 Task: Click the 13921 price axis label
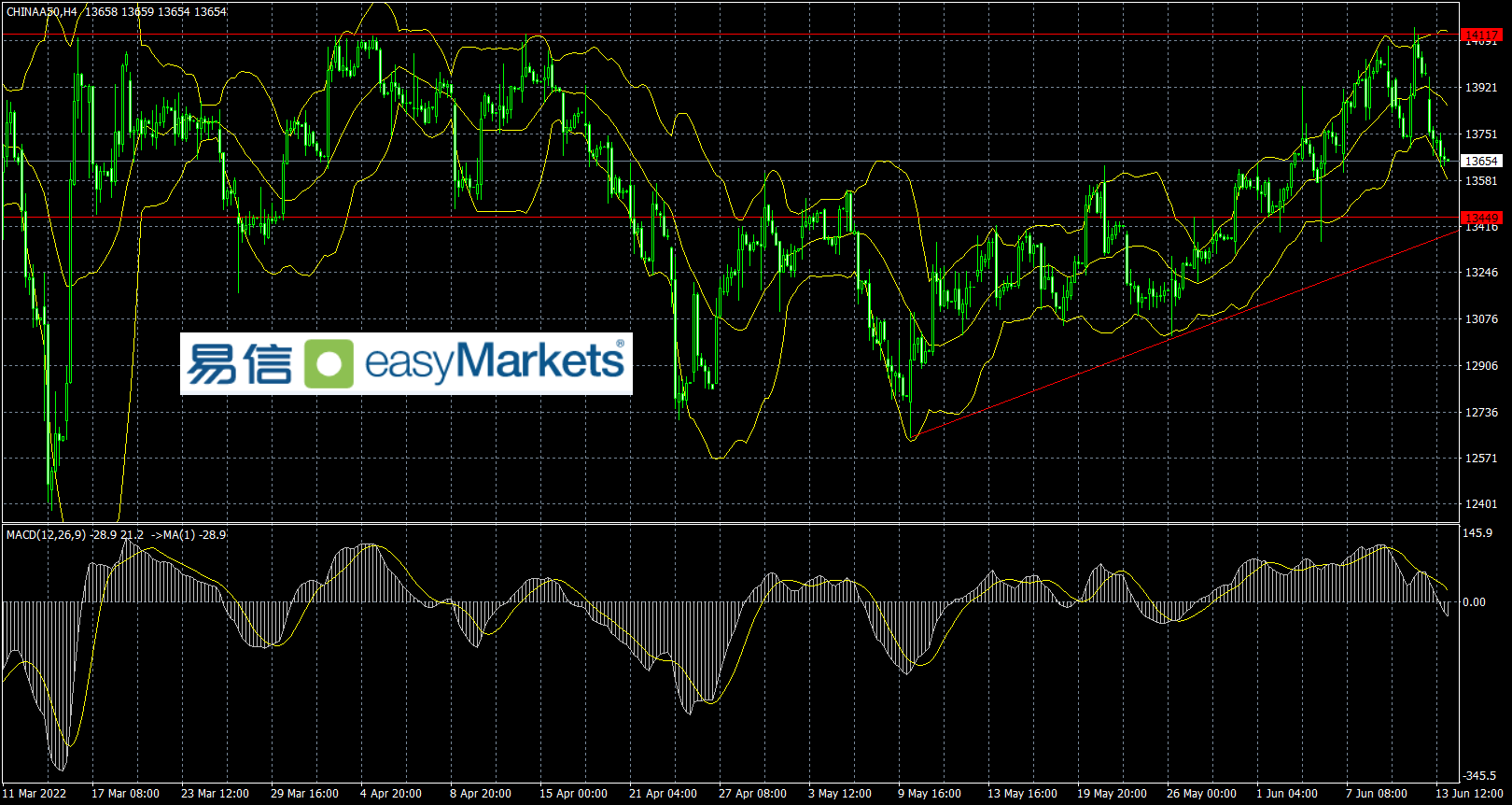[1481, 88]
